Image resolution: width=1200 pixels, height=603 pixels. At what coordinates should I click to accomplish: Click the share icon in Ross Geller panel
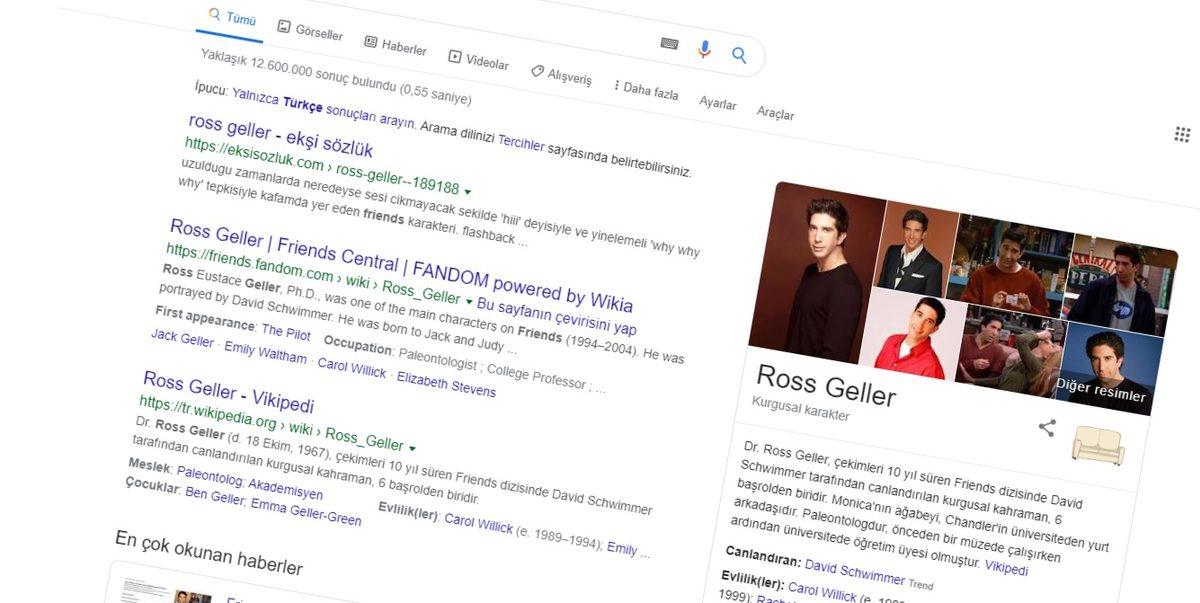(x=1046, y=427)
